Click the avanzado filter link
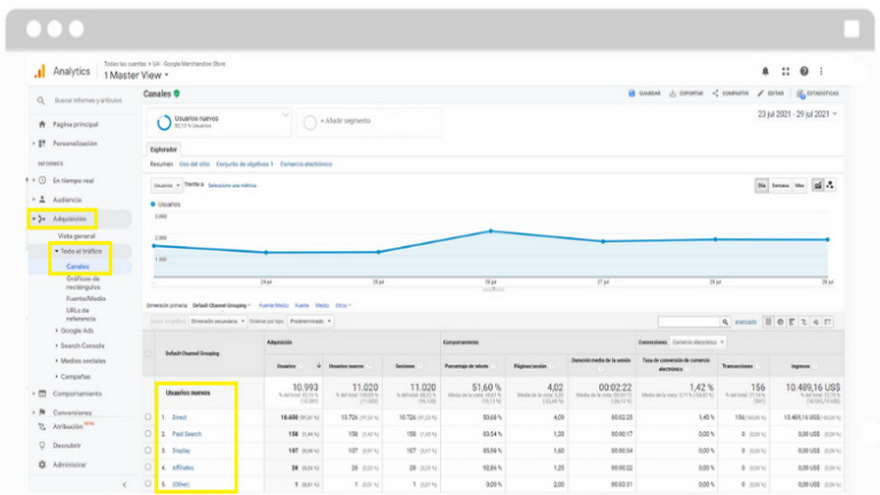Image resolution: width=880 pixels, height=495 pixels. [746, 322]
